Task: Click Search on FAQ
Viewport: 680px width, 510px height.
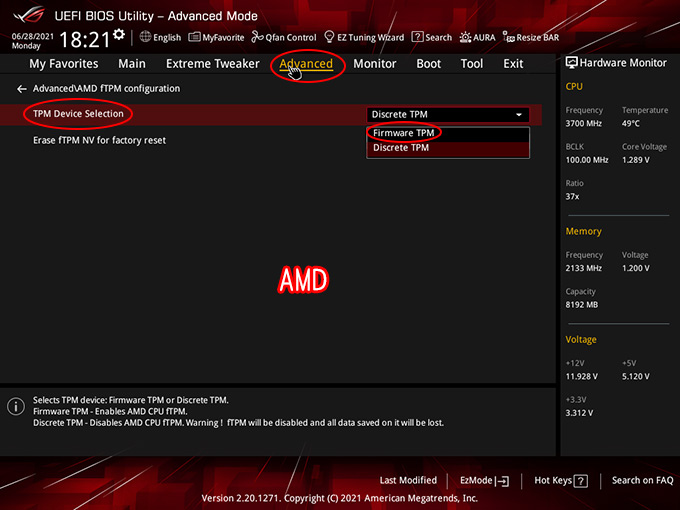Action: tap(642, 480)
